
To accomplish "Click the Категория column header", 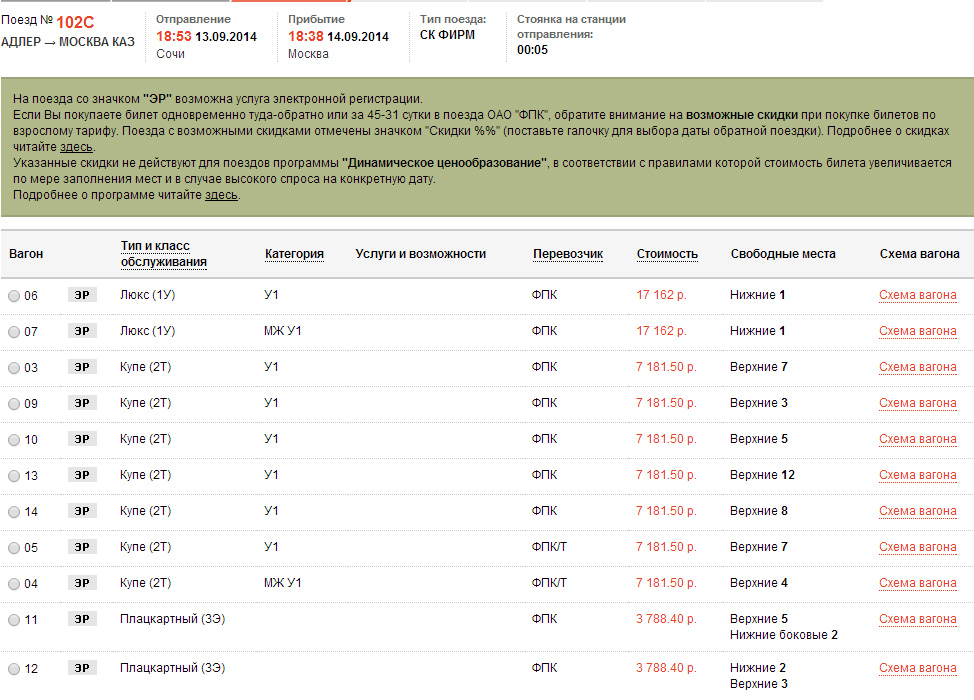I will [294, 254].
